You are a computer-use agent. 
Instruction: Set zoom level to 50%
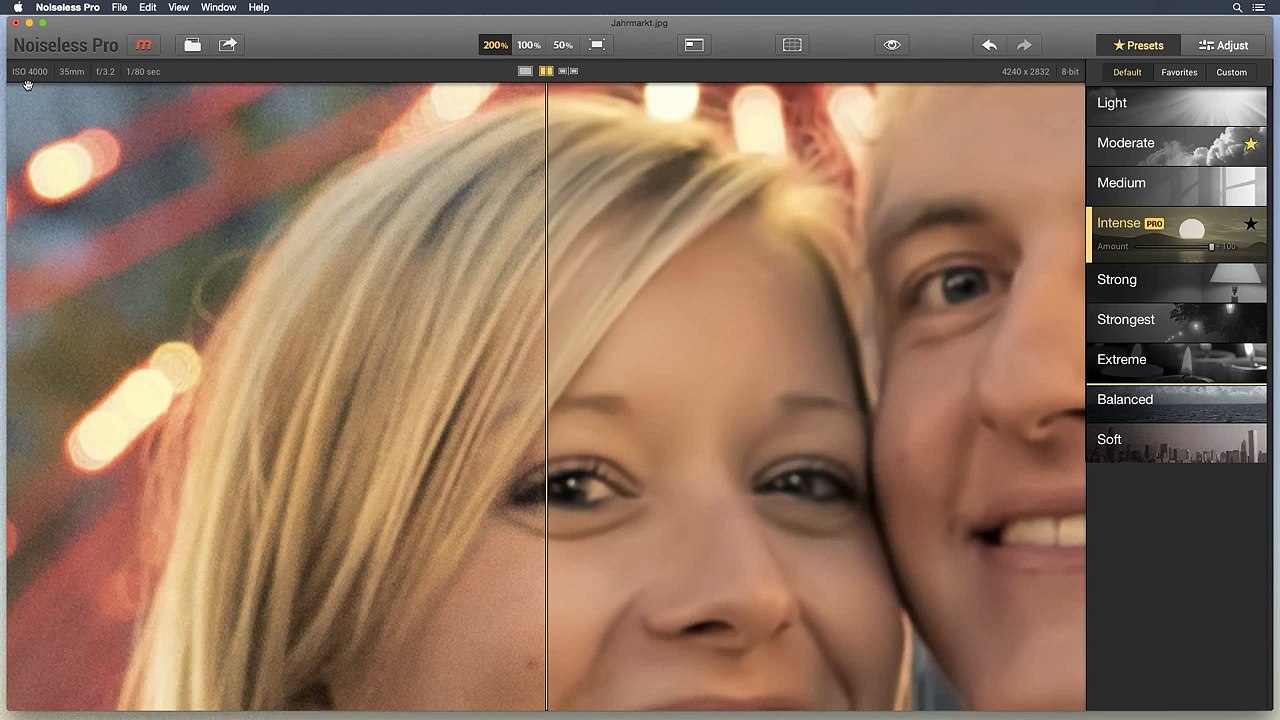coord(563,45)
